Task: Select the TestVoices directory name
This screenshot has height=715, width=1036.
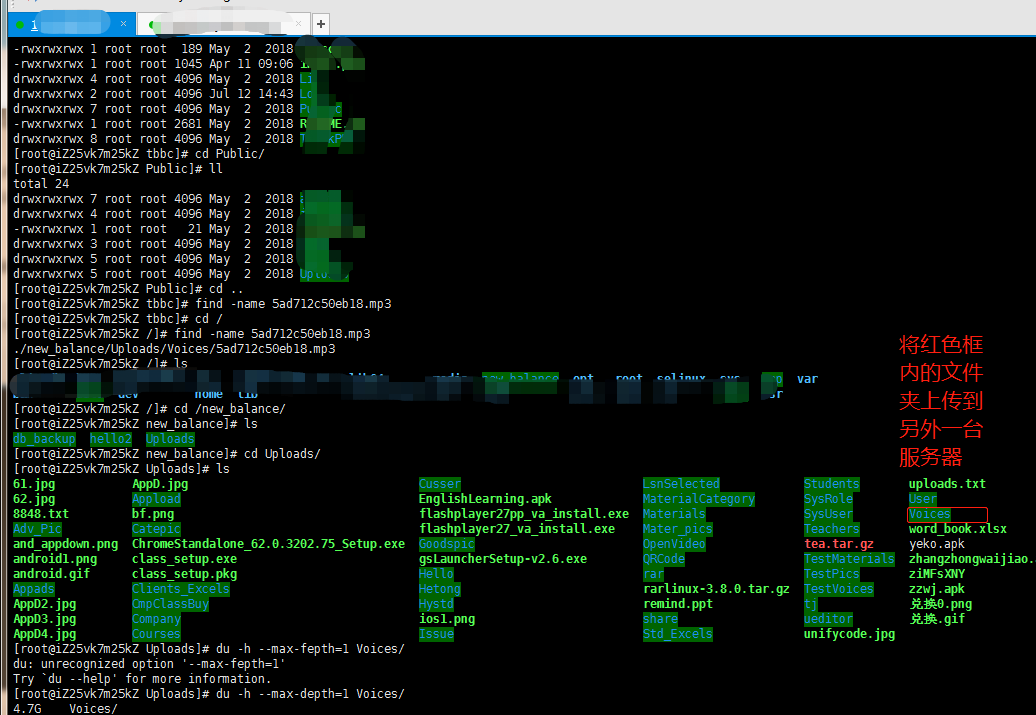Action: click(839, 589)
